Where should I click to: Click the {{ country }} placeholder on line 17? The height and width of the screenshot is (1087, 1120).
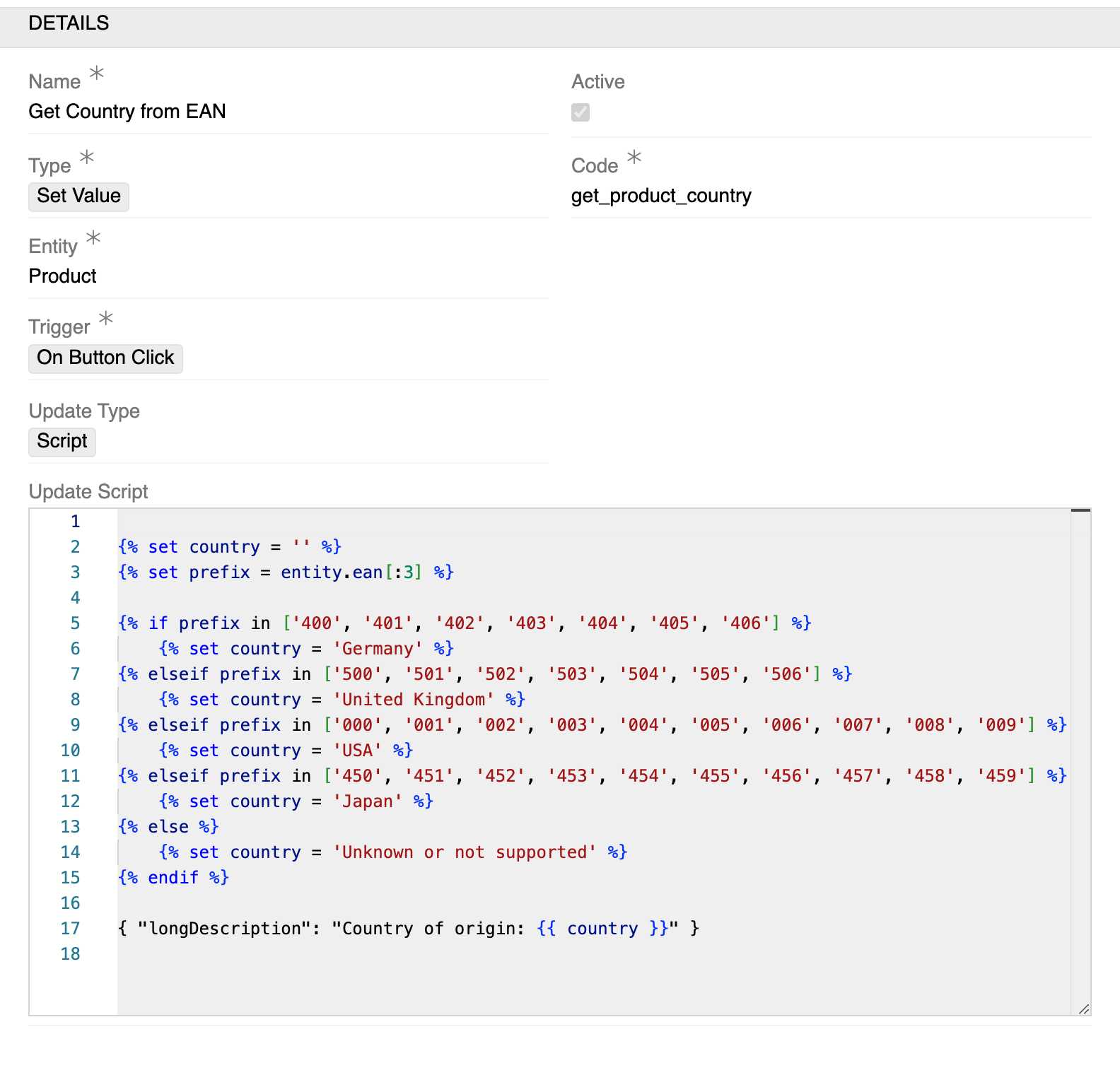coord(602,929)
